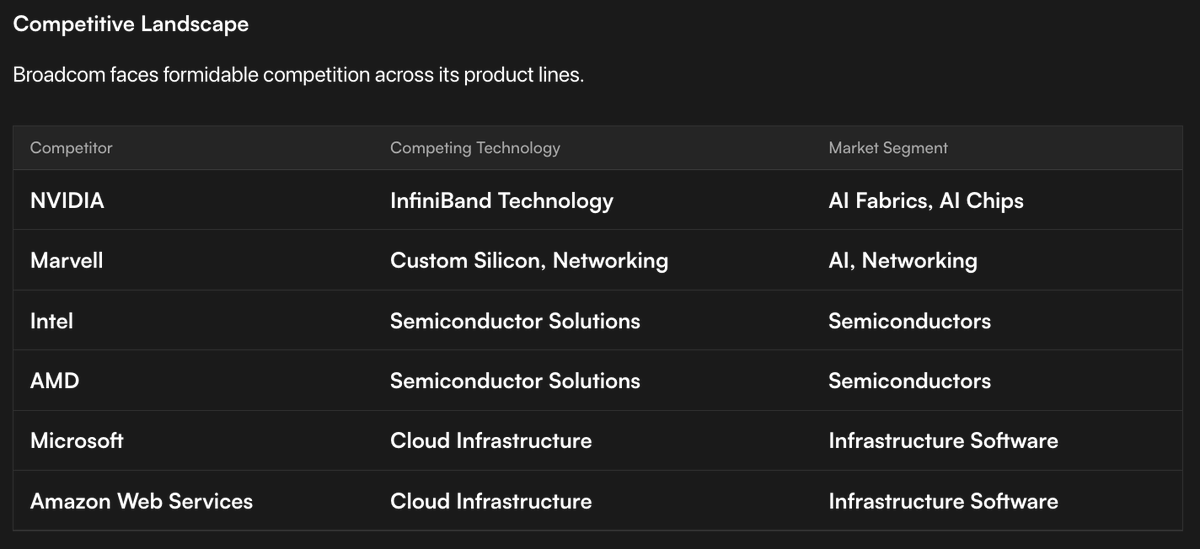Click the Microsoft competitor cell
This screenshot has width=1200, height=549.
pos(77,441)
